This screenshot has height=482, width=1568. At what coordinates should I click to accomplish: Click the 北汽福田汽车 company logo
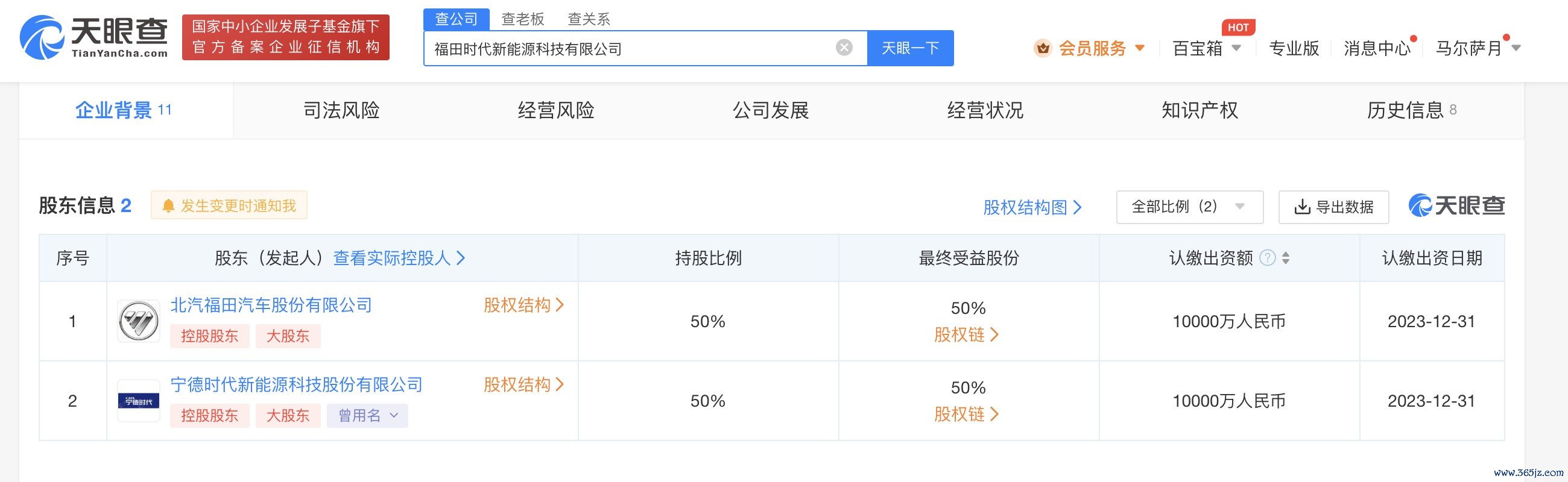click(139, 321)
